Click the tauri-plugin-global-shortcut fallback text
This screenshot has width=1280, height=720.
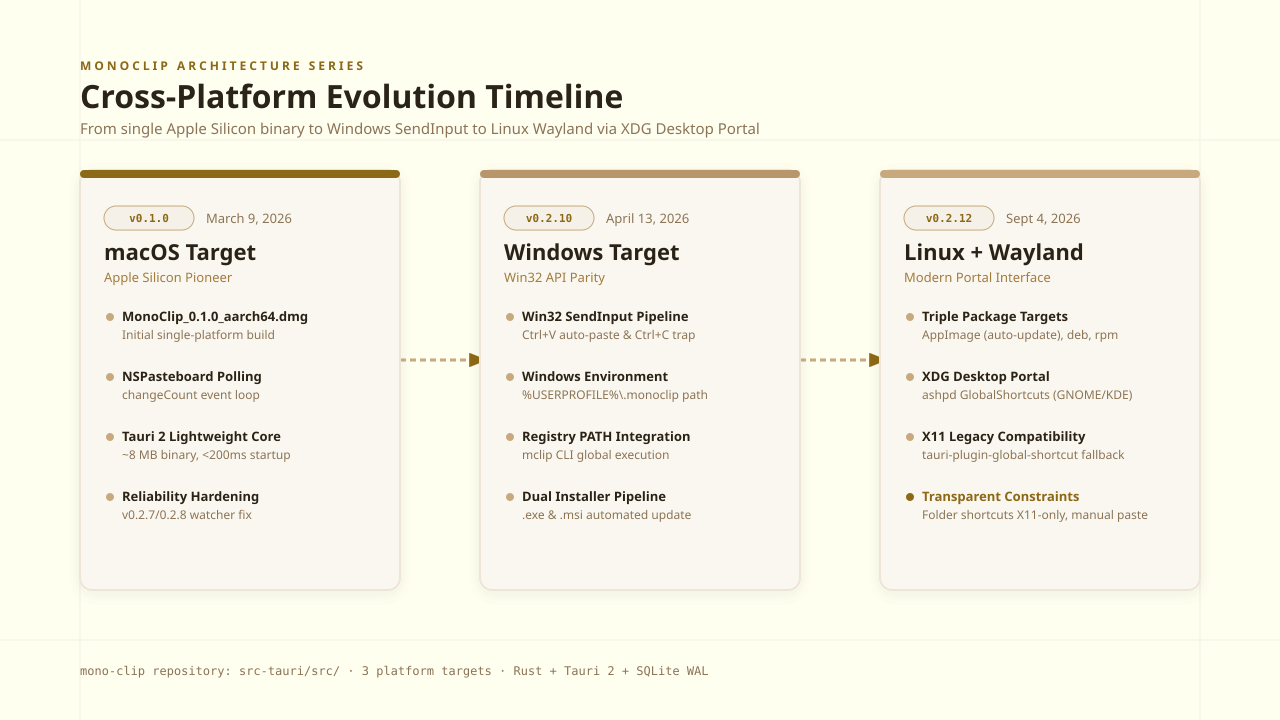(1023, 455)
